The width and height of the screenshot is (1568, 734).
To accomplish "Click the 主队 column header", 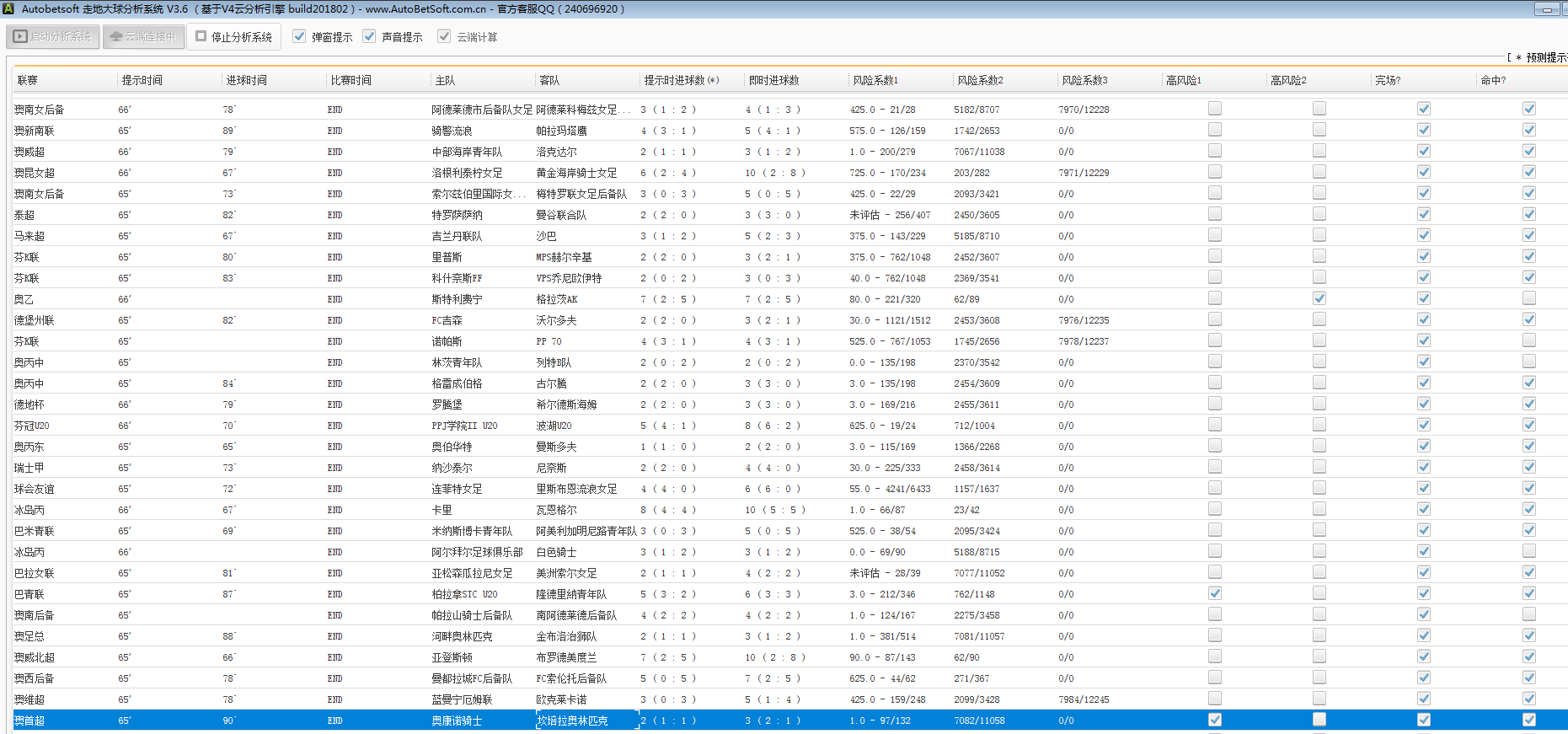I will 445,81.
